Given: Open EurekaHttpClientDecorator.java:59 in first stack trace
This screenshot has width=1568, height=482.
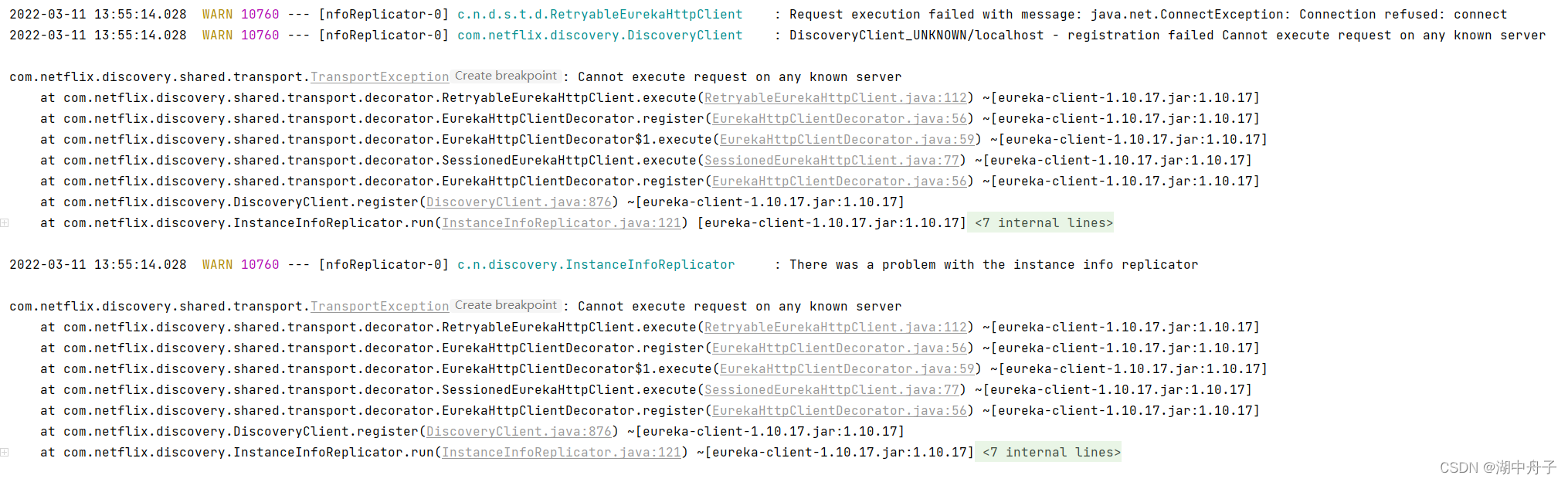Looking at the screenshot, I should point(847,139).
